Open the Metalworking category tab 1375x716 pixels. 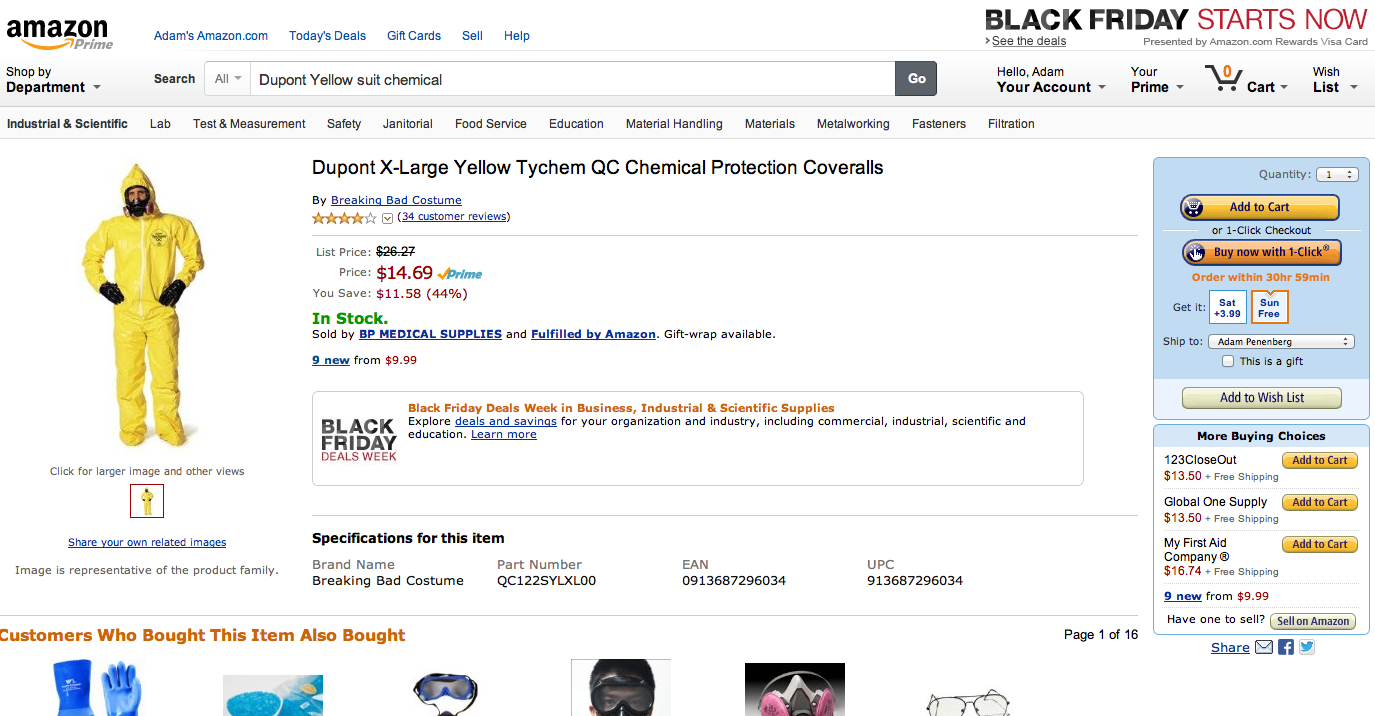(853, 124)
